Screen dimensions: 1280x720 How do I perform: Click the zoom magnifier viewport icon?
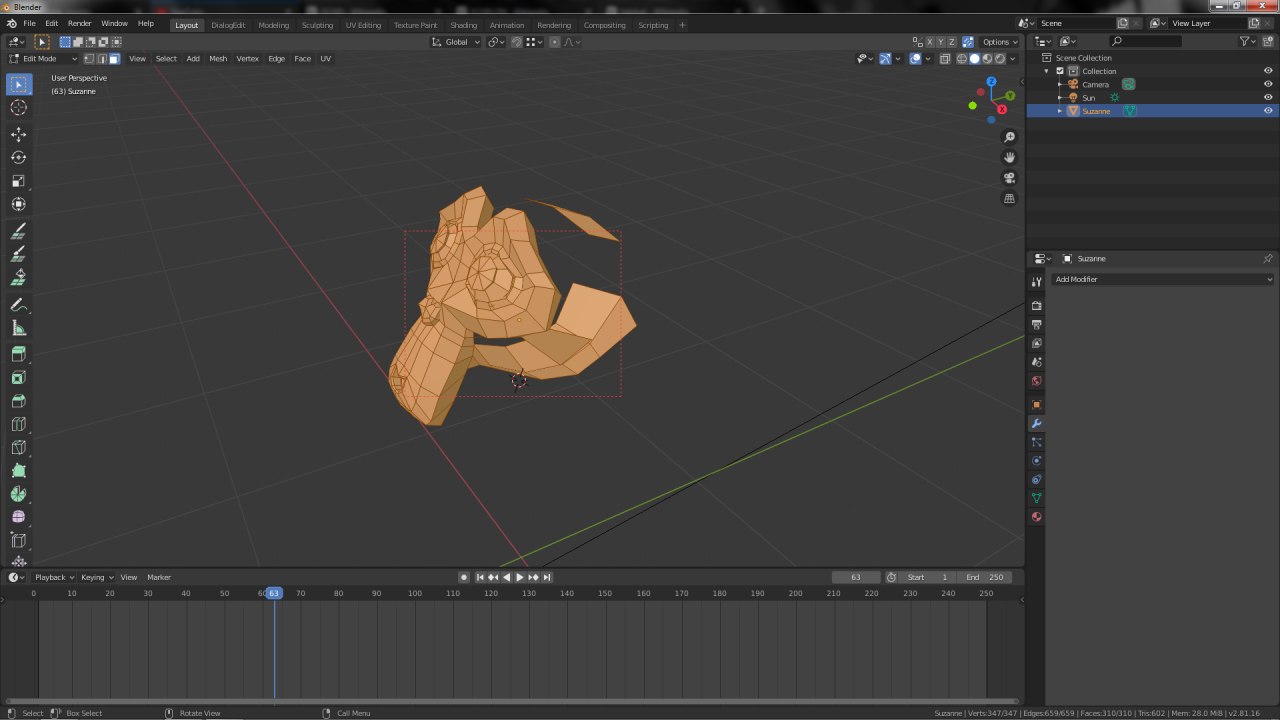coord(1009,137)
